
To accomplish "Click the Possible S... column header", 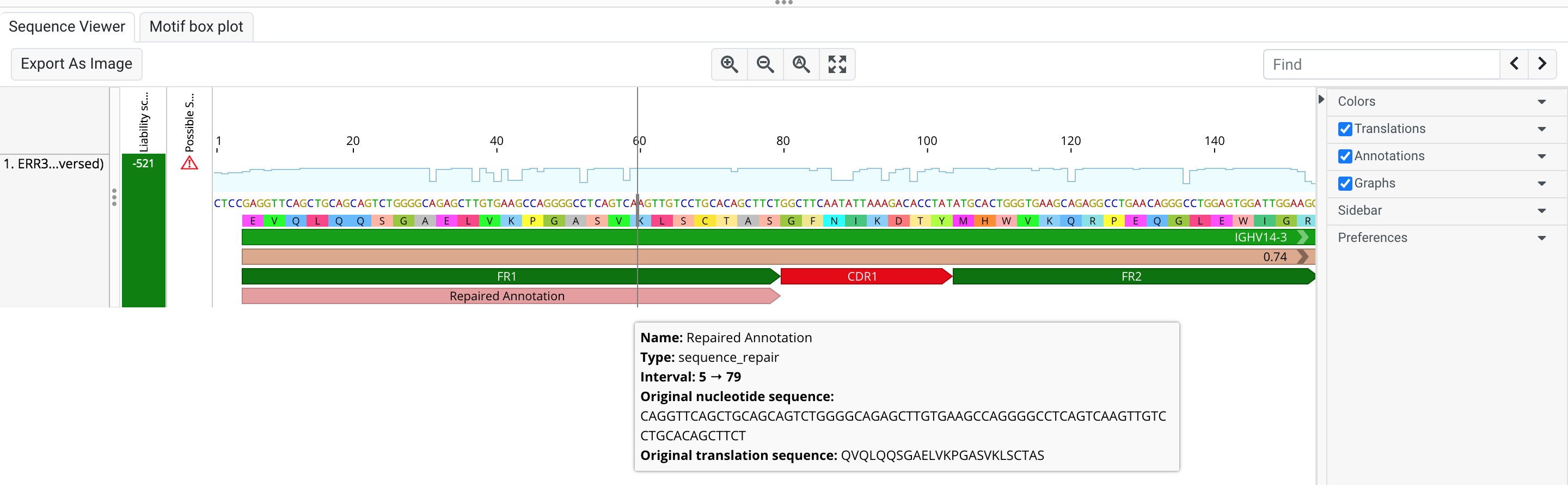I will tap(189, 122).
